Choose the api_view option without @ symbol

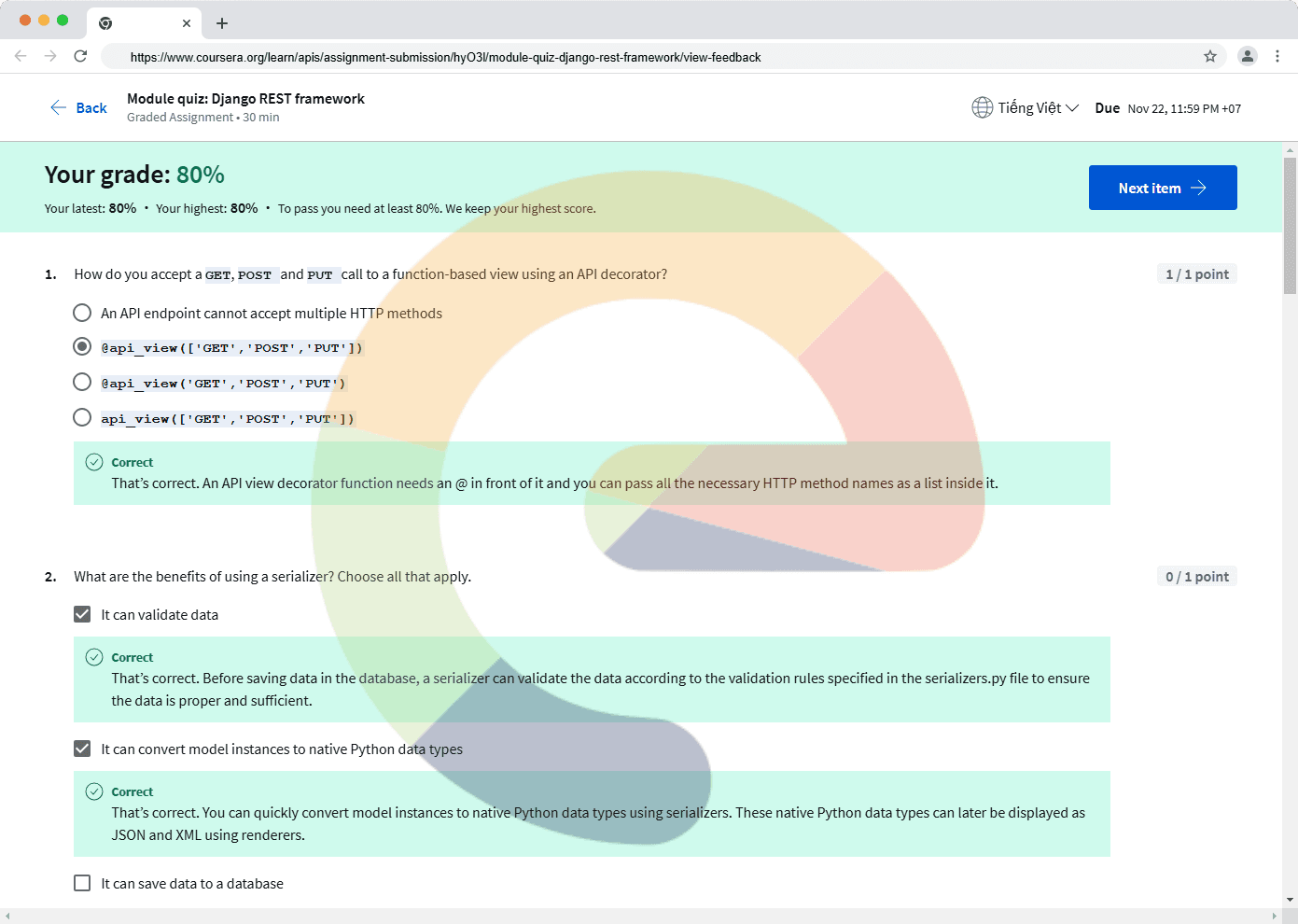(x=83, y=418)
